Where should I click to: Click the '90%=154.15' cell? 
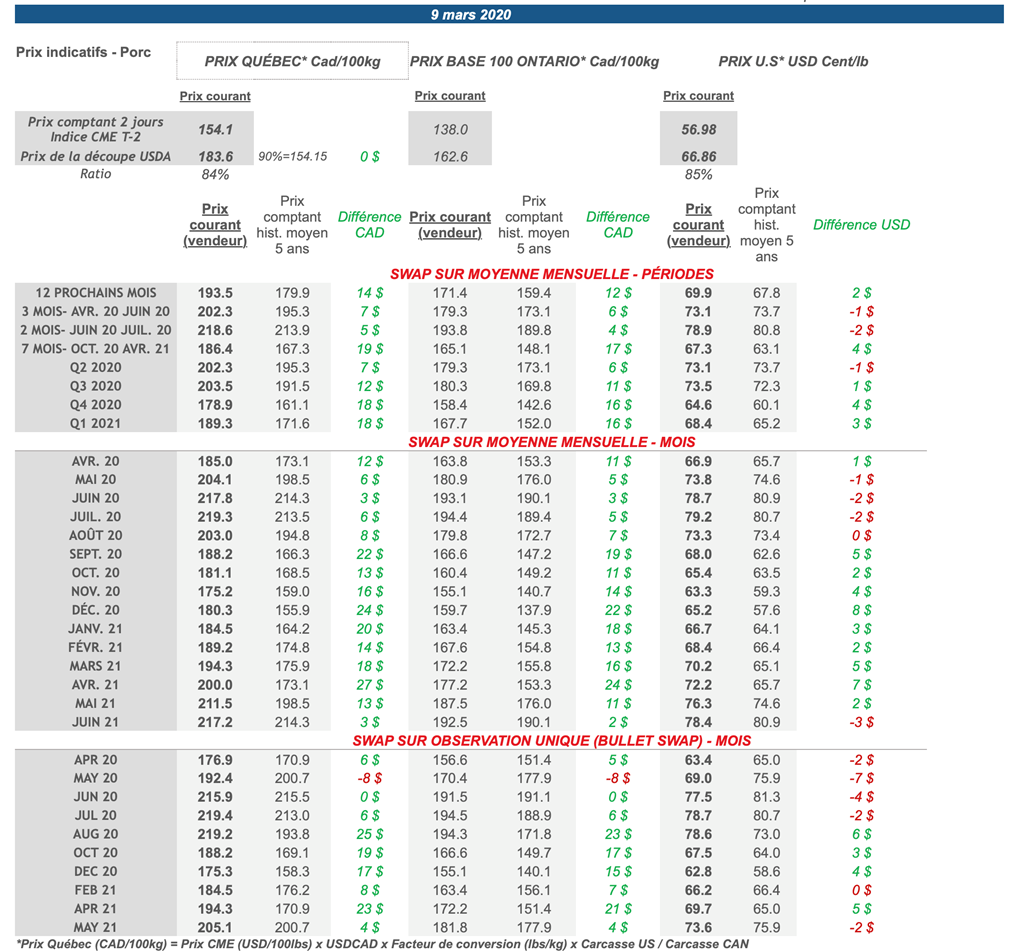(x=292, y=157)
